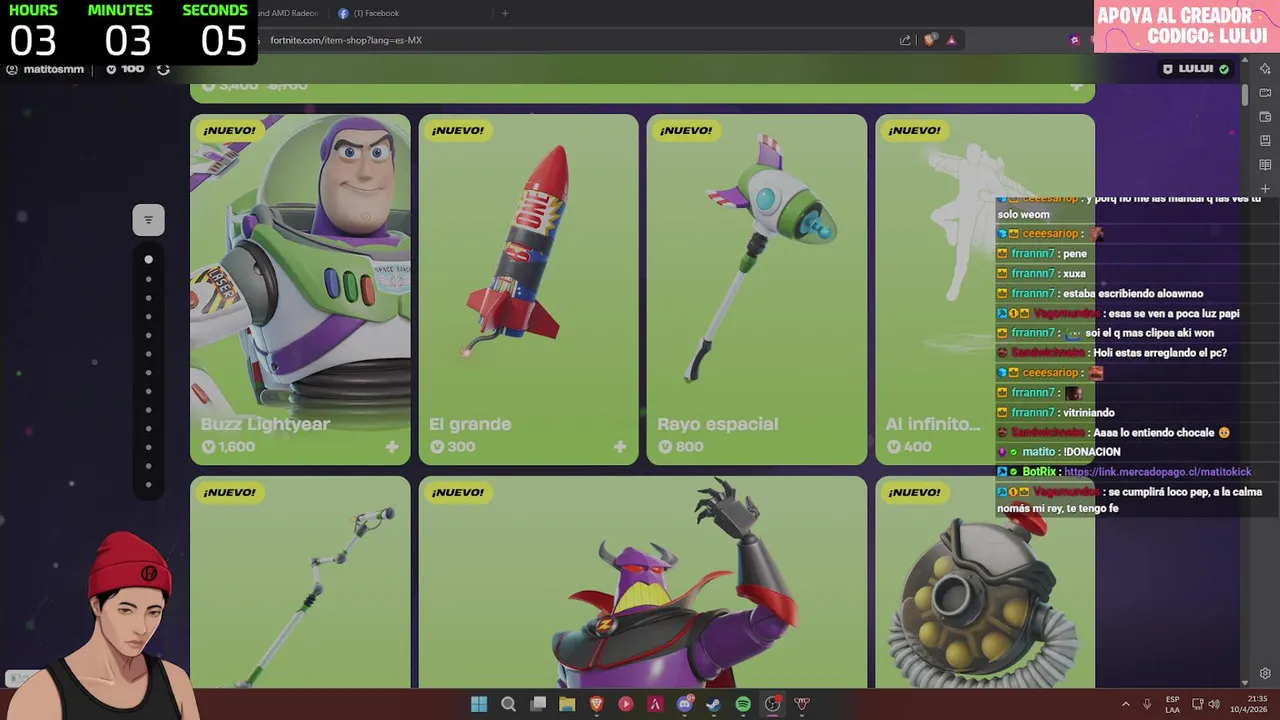
Task: Open the purple Zurg character card
Action: point(642,582)
